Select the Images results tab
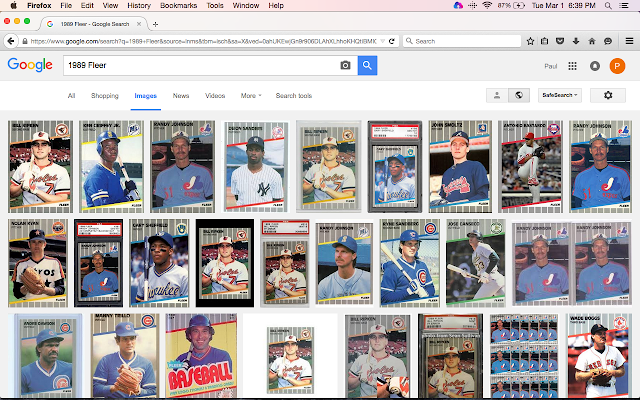Screen dimensions: 640x400 [x=146, y=96]
